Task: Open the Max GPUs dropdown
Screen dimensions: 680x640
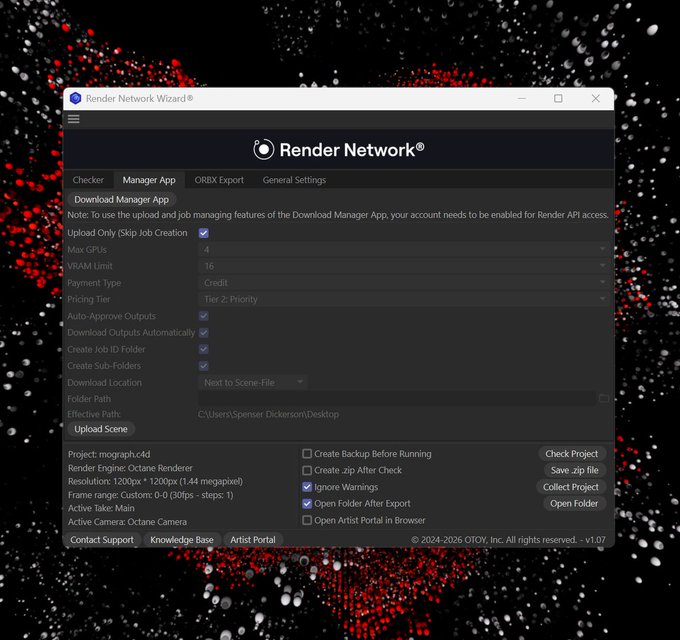Action: coord(403,249)
